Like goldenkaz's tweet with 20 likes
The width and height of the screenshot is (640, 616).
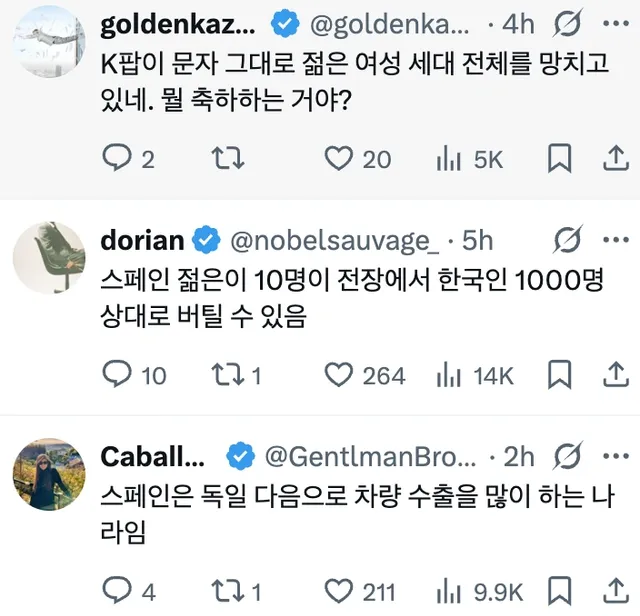click(340, 158)
